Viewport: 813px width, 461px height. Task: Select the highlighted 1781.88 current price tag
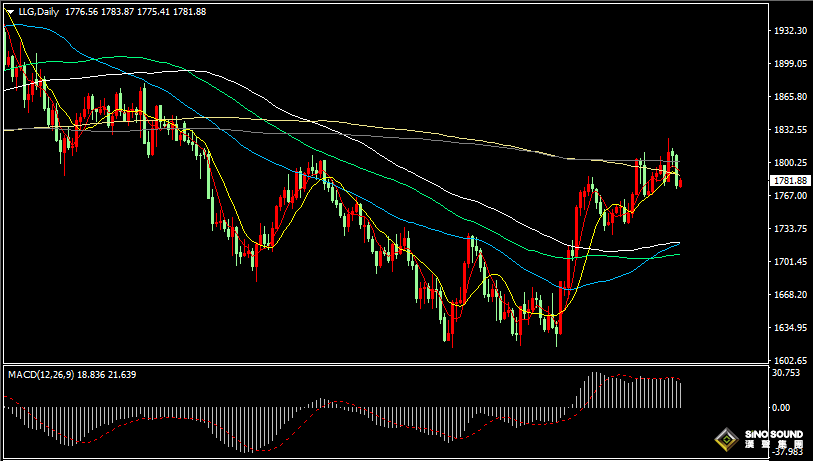click(790, 180)
